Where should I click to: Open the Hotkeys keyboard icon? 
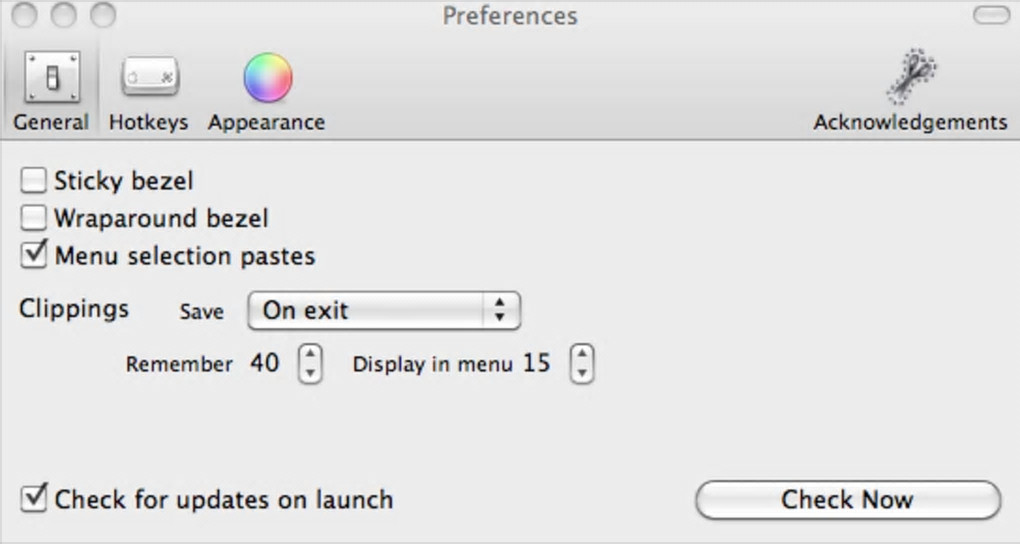149,78
